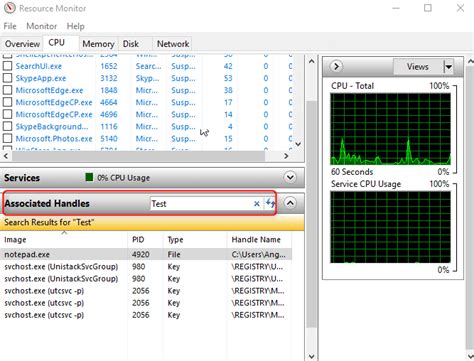
Task: Tick the SkypeApp.exe checkbox
Action: click(7, 78)
